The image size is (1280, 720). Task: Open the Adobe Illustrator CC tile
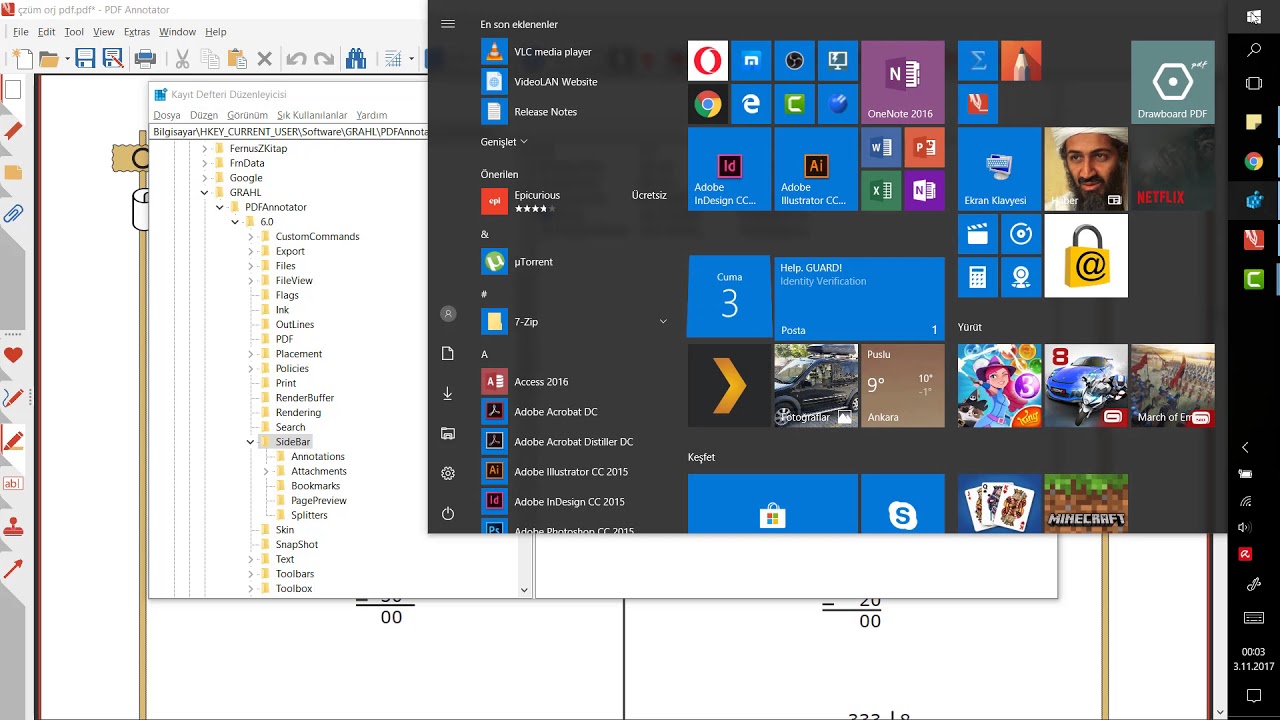[816, 169]
